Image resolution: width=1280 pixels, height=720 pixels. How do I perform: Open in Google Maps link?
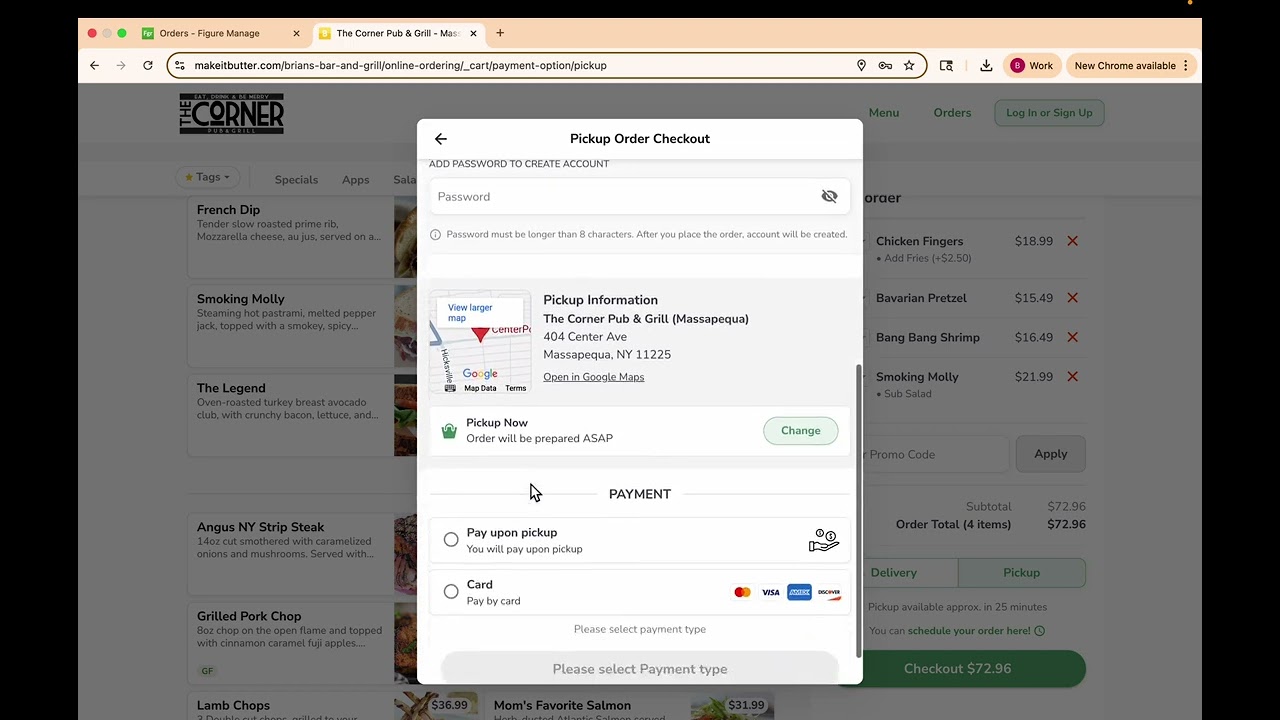tap(594, 377)
